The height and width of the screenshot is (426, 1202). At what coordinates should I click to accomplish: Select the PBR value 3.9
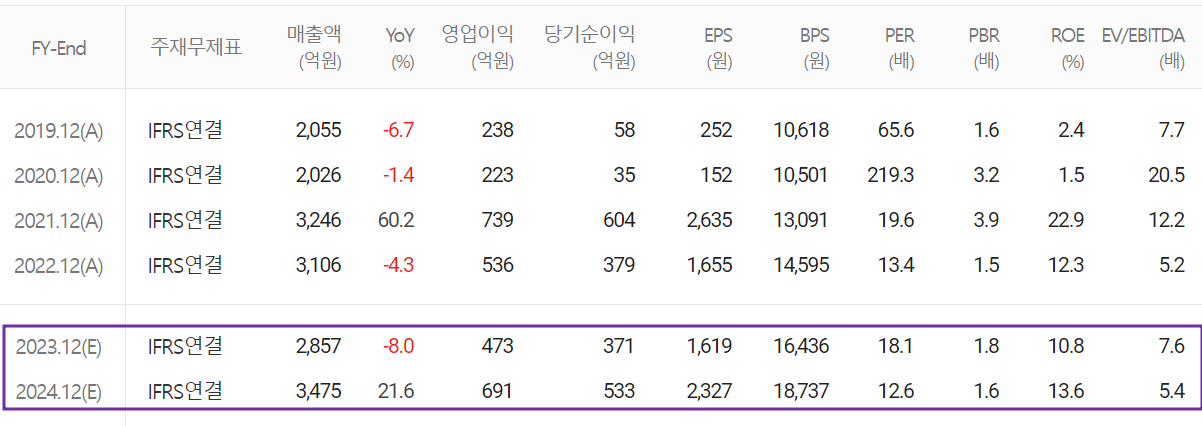tap(986, 220)
